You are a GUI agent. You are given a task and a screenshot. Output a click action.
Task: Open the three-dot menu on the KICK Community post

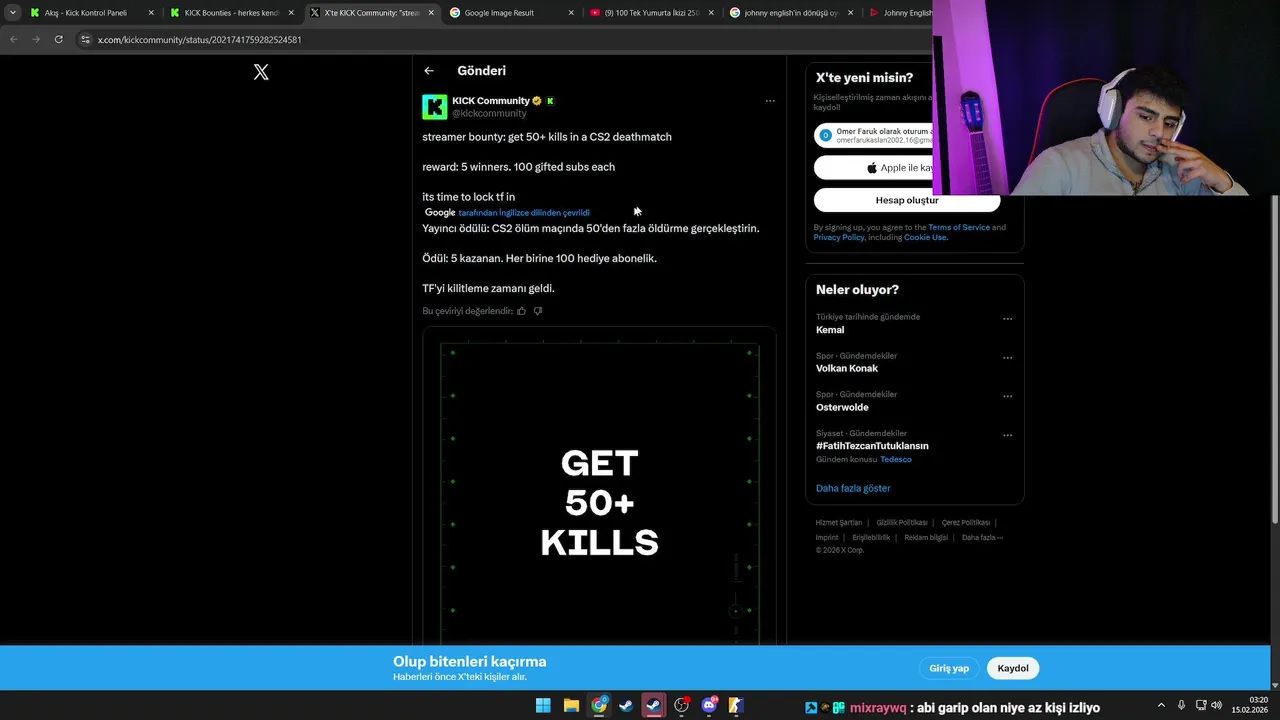(x=770, y=101)
